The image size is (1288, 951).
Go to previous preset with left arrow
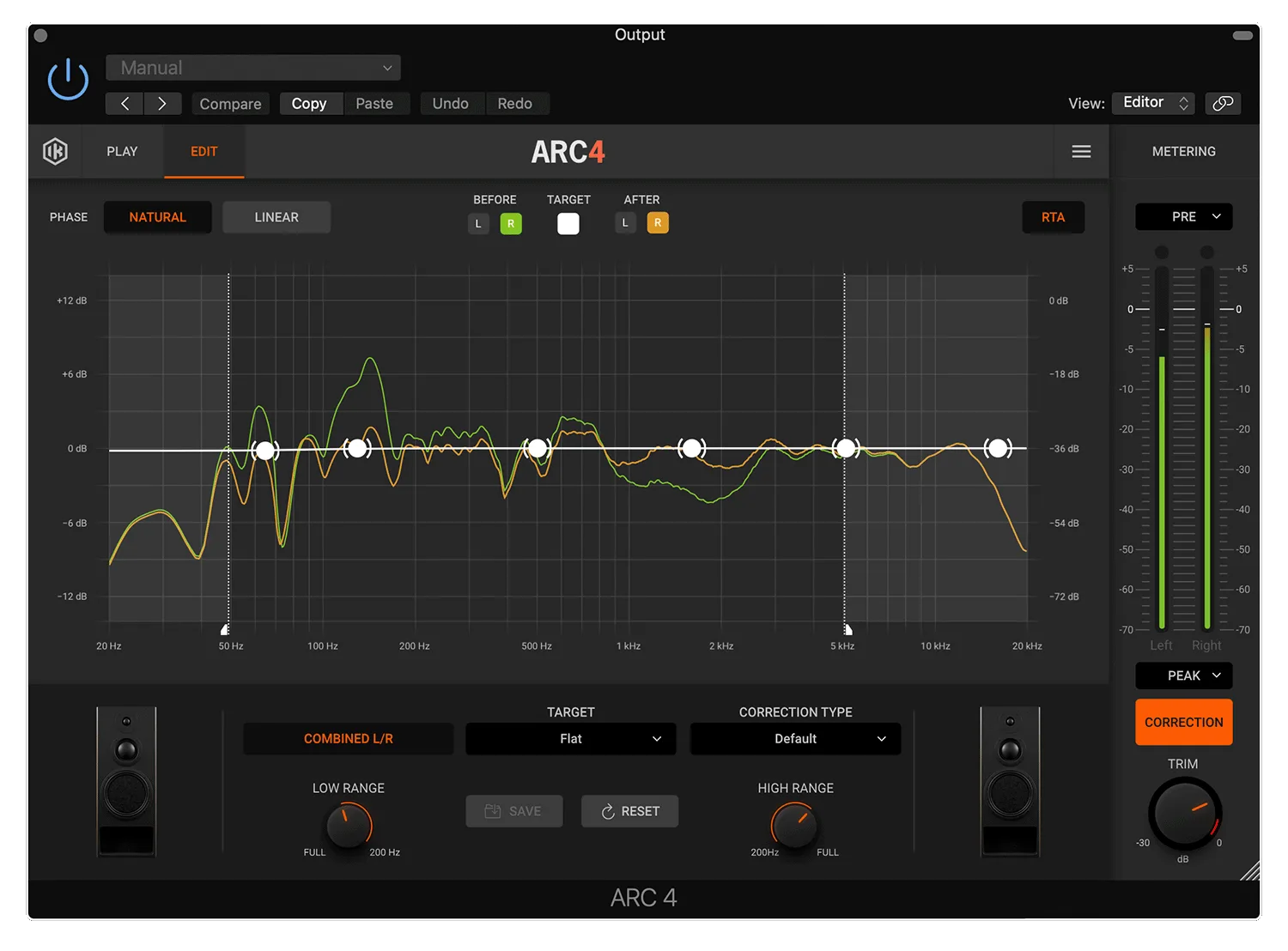click(125, 104)
